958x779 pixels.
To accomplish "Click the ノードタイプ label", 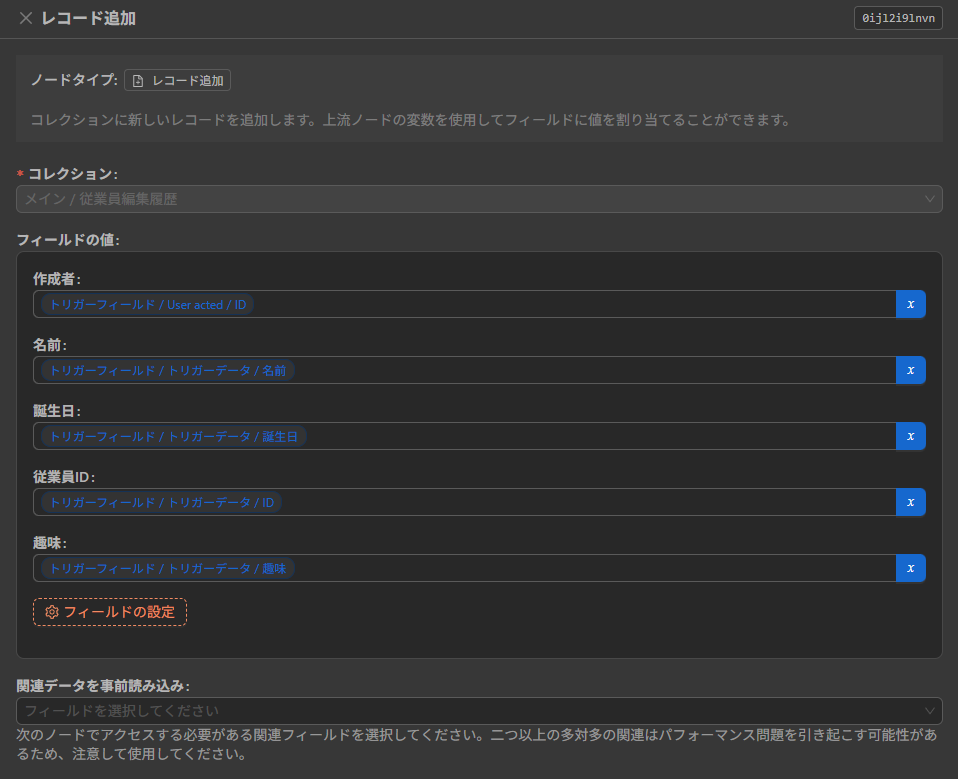I will [x=75, y=80].
